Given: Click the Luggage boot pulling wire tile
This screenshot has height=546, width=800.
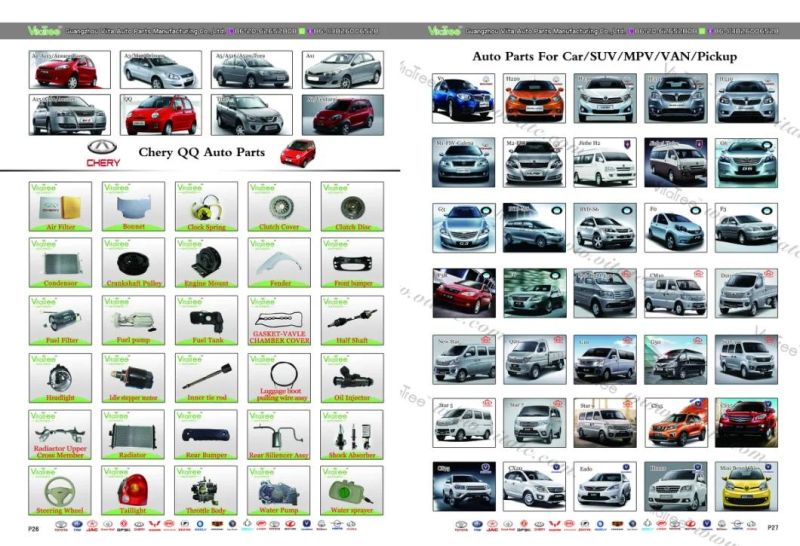Looking at the screenshot, I should click(x=279, y=378).
